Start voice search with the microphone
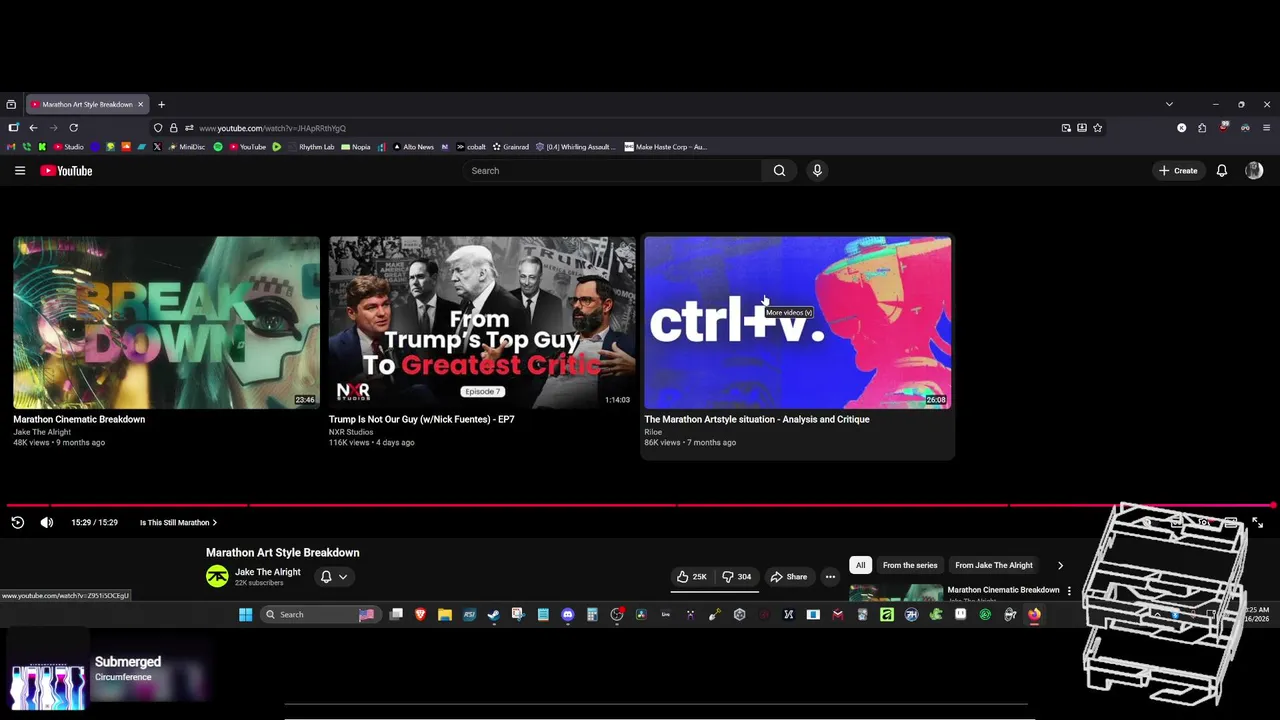 click(x=817, y=171)
